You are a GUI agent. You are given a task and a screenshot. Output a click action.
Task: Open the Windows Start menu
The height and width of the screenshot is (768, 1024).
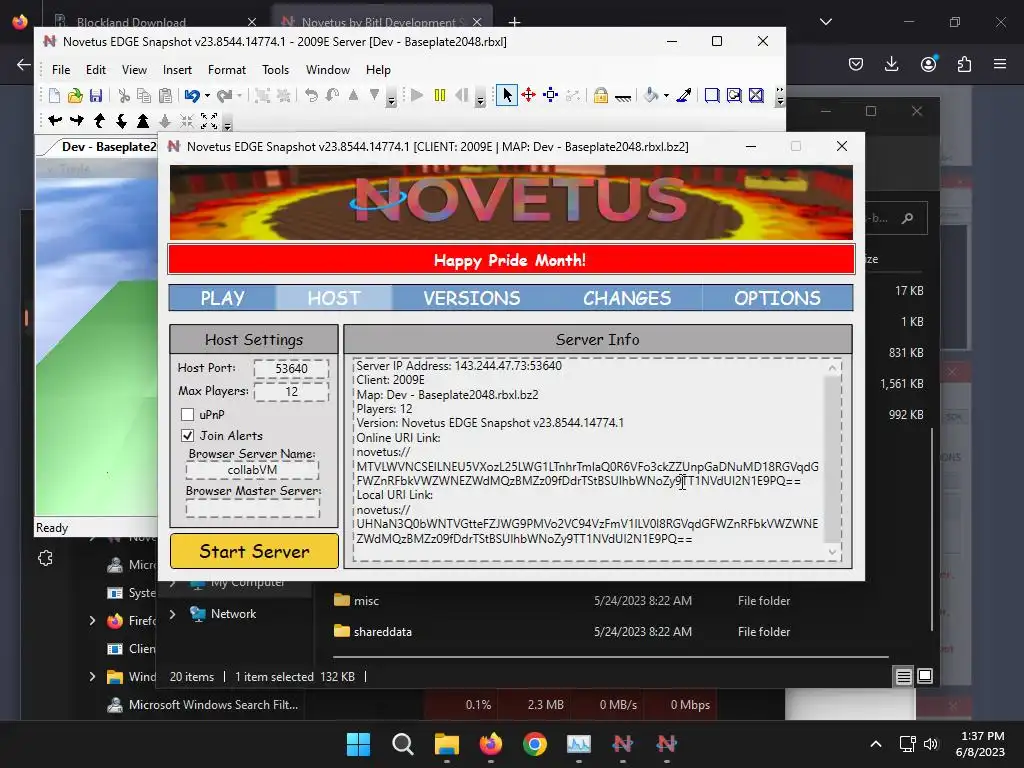point(359,744)
